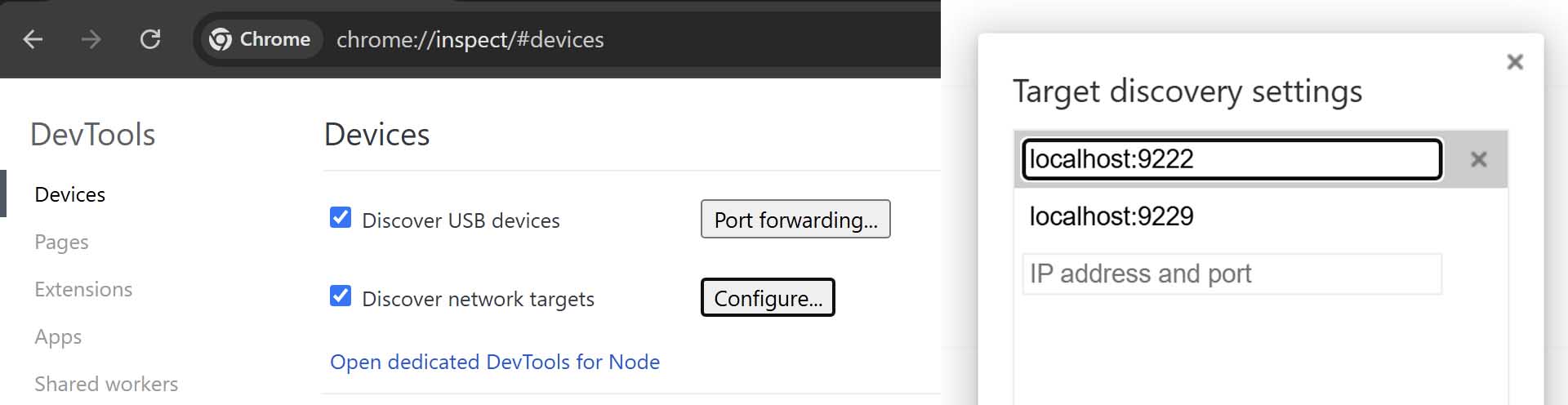The height and width of the screenshot is (405, 1568).
Task: Close the Target discovery settings dialog
Action: [x=1515, y=62]
